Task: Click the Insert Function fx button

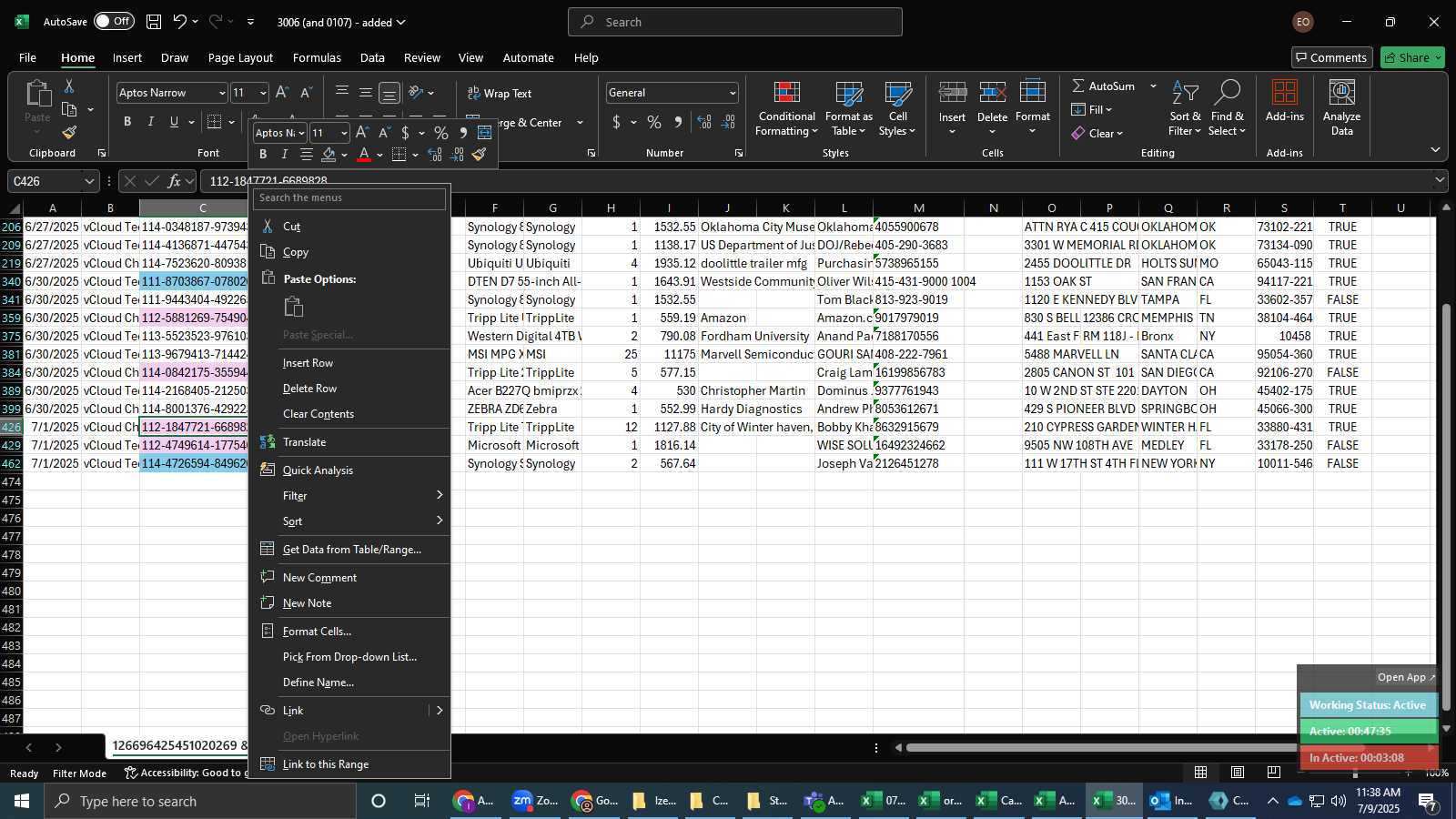Action: 174,181
